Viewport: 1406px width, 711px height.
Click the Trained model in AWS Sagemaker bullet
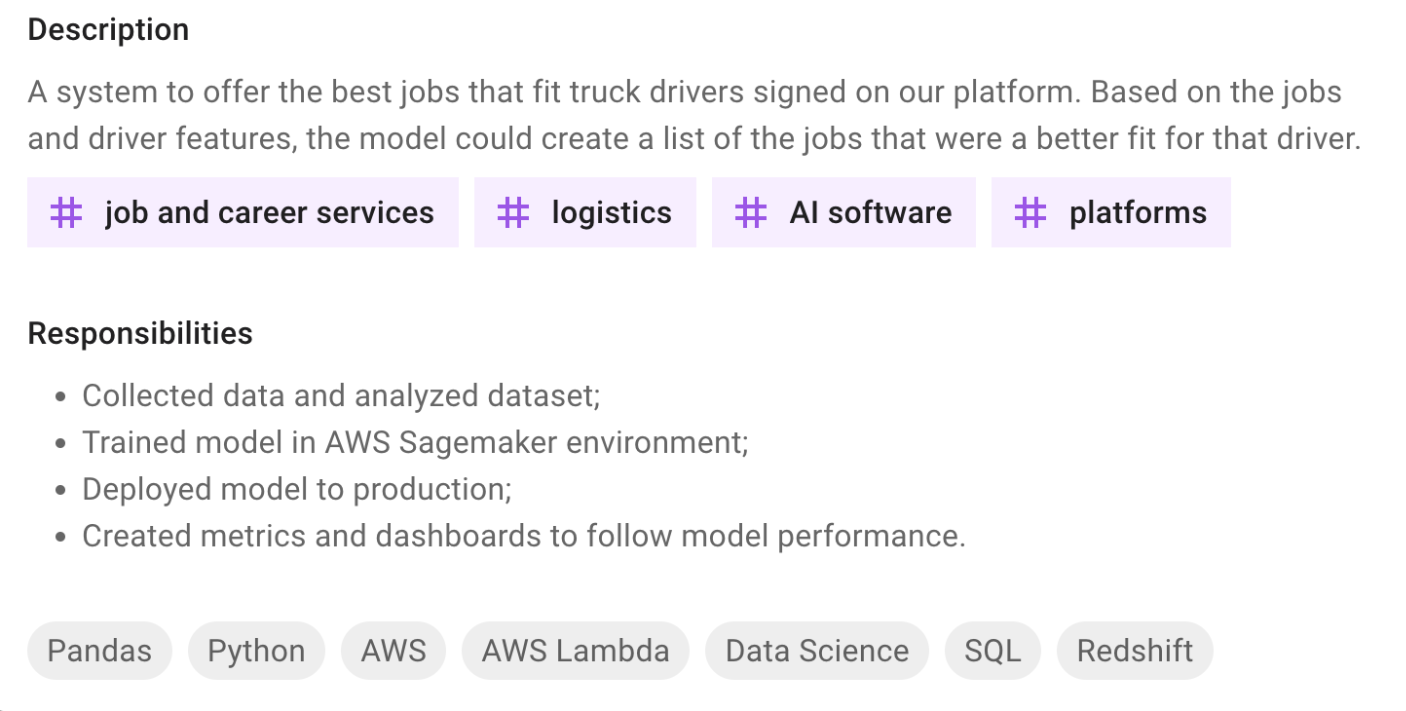[415, 442]
